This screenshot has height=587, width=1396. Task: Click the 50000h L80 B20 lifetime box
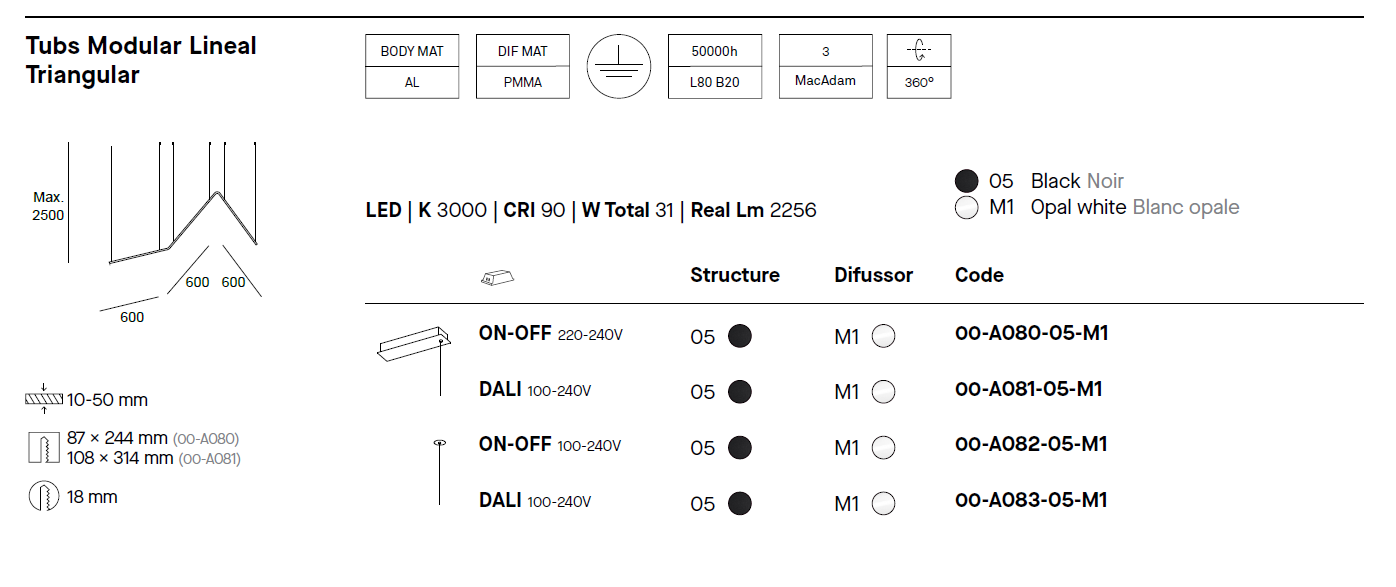coord(714,66)
